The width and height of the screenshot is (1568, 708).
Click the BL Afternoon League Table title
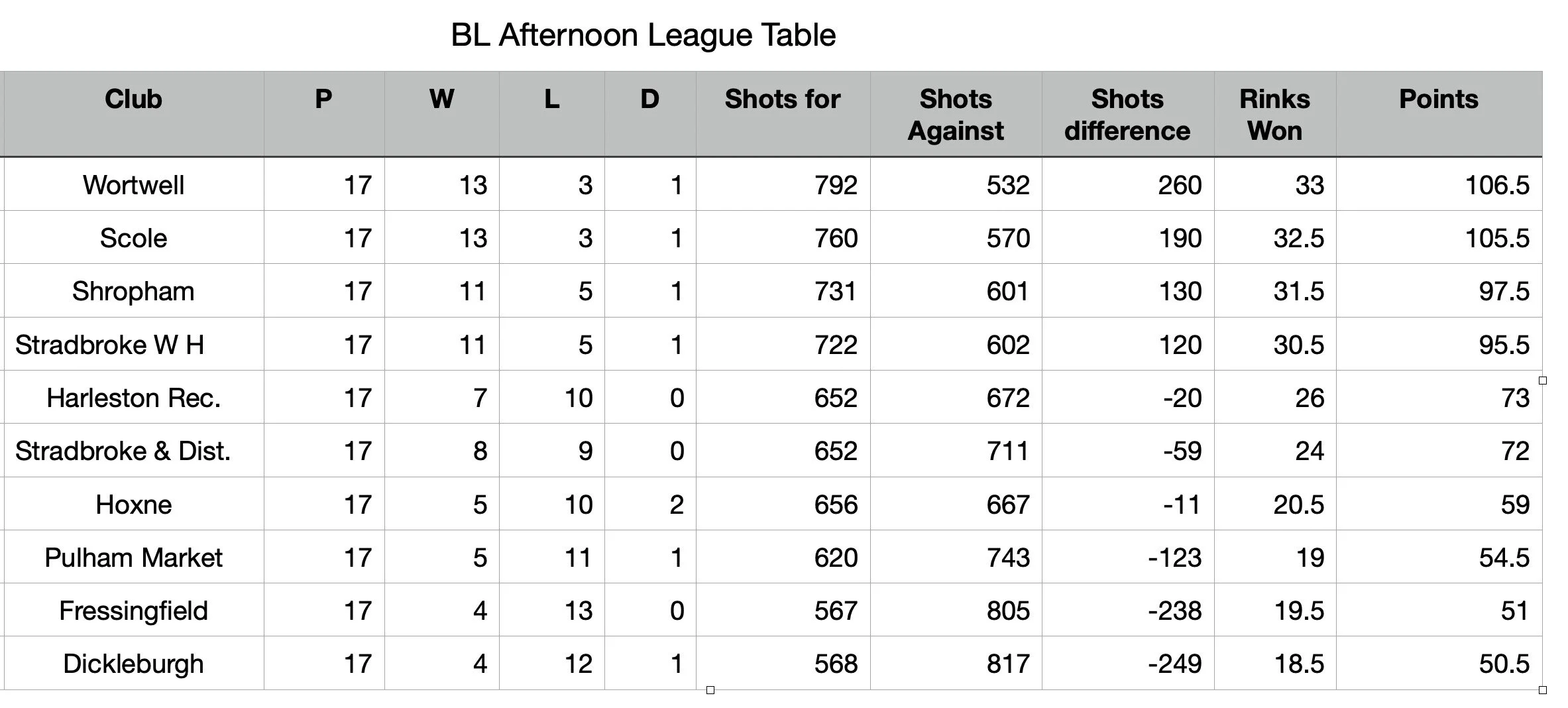(x=643, y=35)
